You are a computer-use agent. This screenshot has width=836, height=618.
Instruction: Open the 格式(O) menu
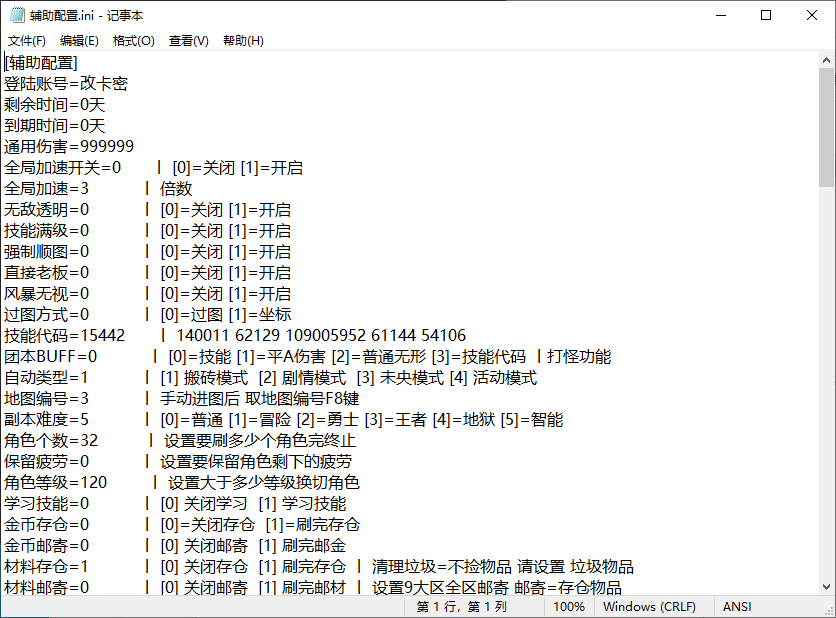pyautogui.click(x=133, y=40)
